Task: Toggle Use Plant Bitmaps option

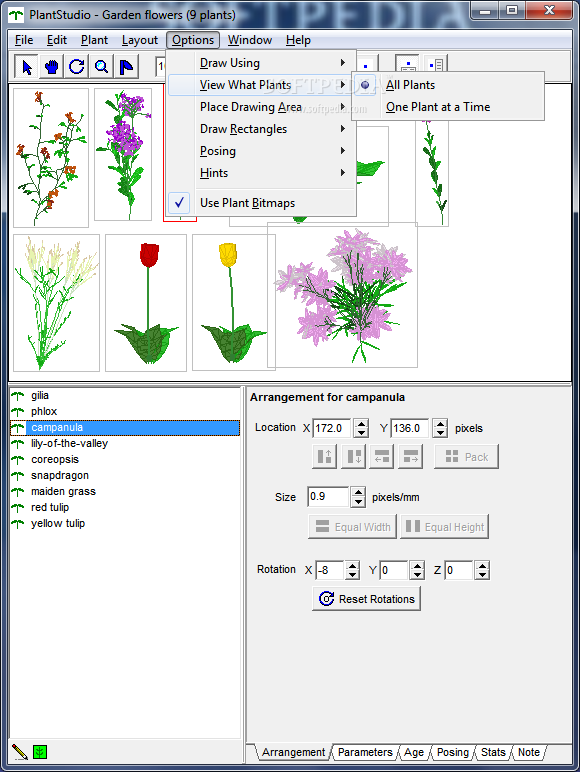Action: [261, 203]
